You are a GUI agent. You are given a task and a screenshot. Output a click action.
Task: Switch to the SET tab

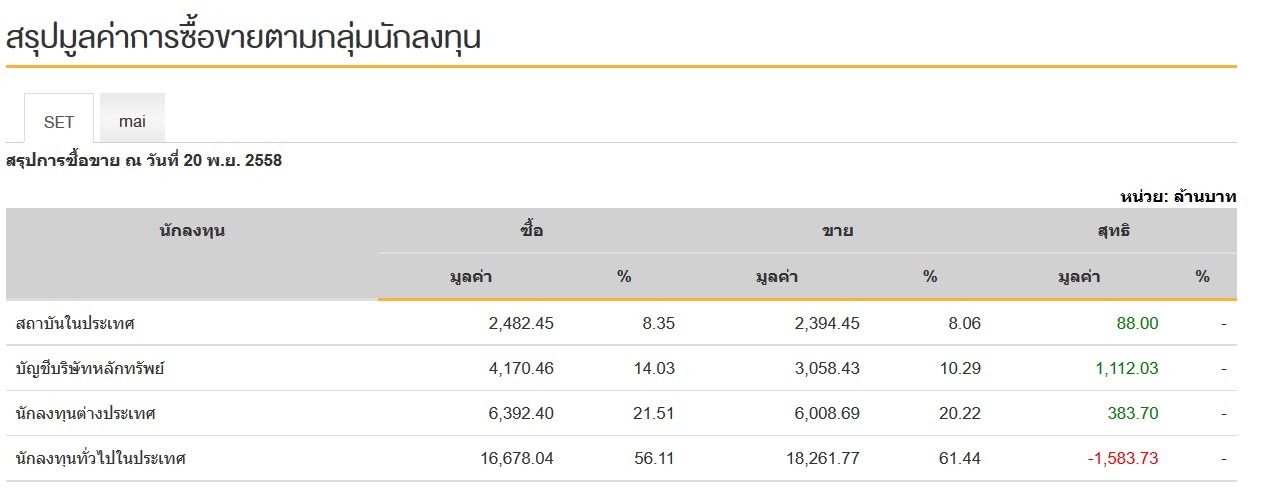click(59, 122)
